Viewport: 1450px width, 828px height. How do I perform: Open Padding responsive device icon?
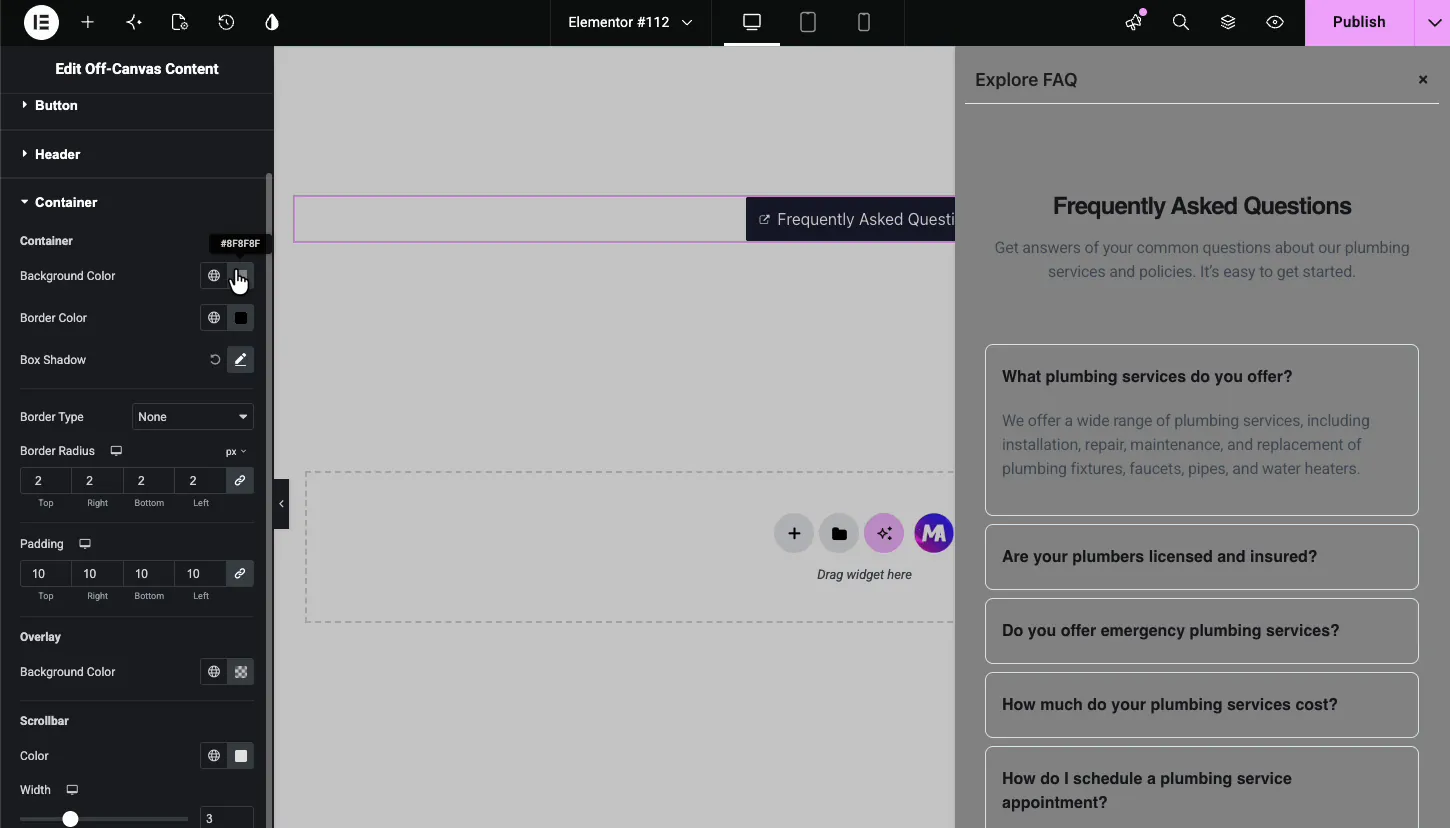tap(85, 544)
